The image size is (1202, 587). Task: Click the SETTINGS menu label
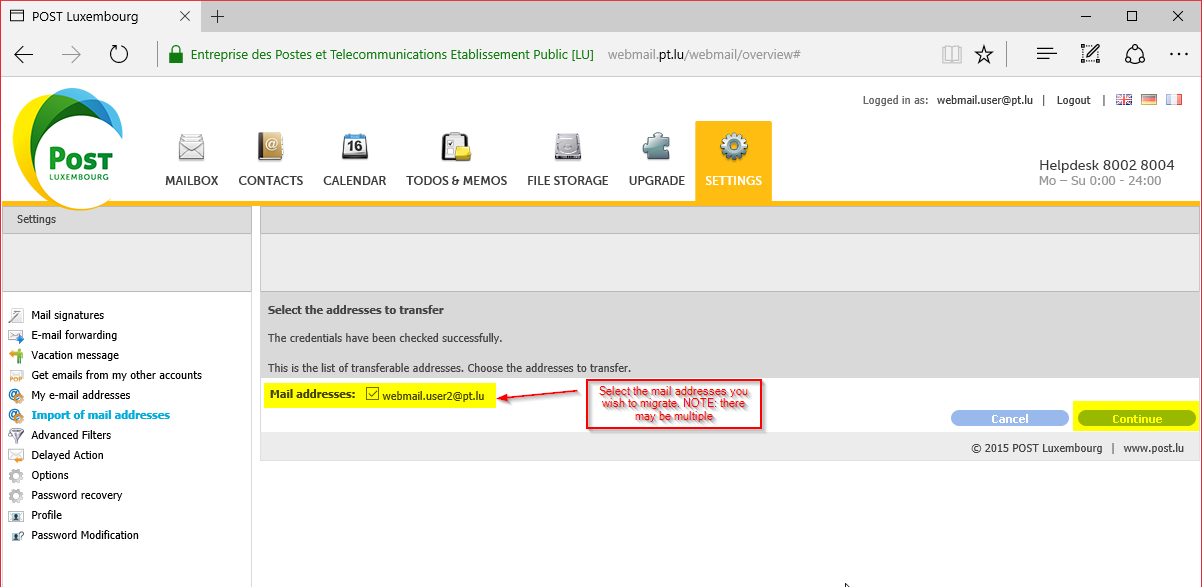click(733, 181)
